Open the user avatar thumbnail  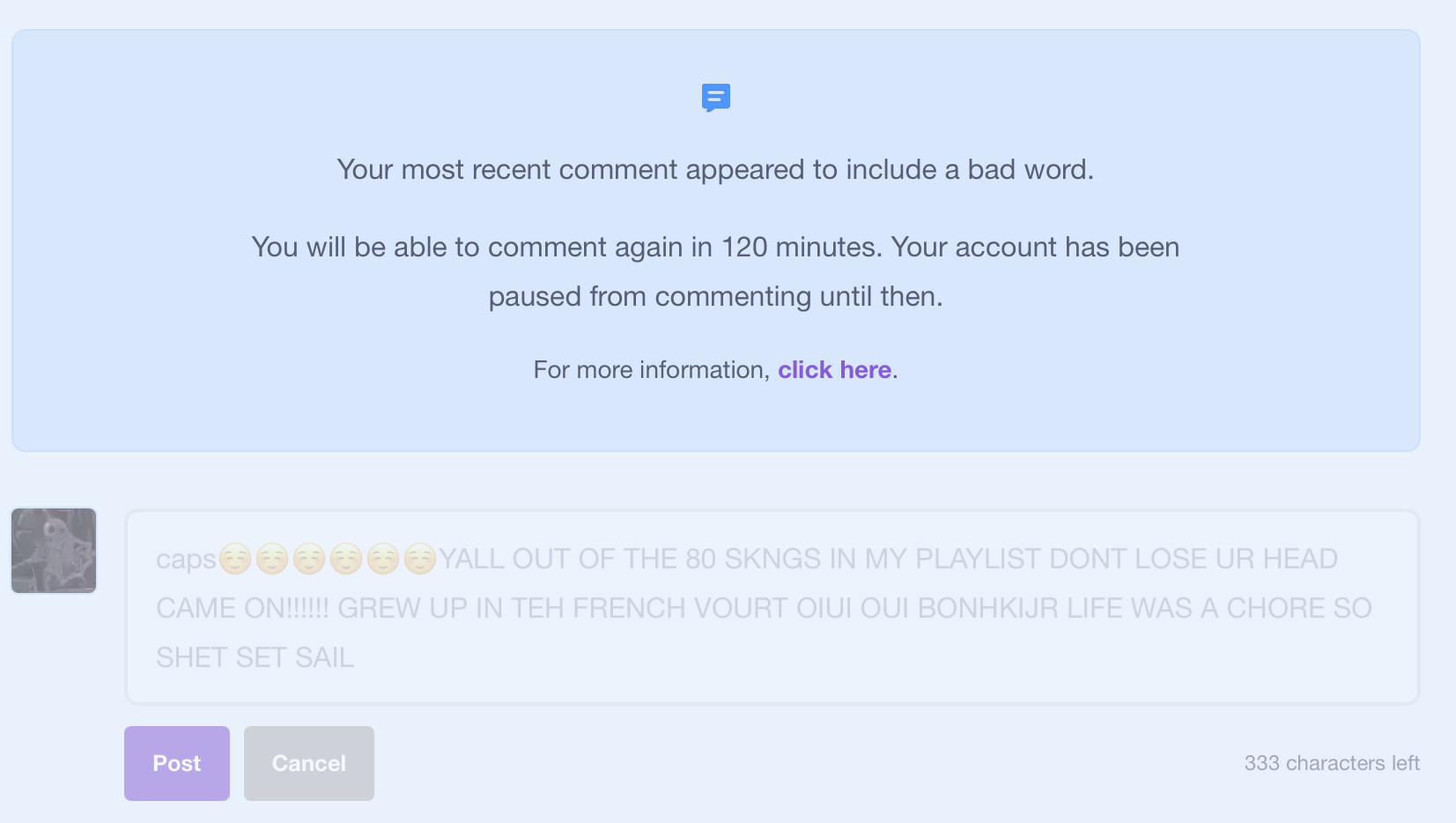(54, 551)
